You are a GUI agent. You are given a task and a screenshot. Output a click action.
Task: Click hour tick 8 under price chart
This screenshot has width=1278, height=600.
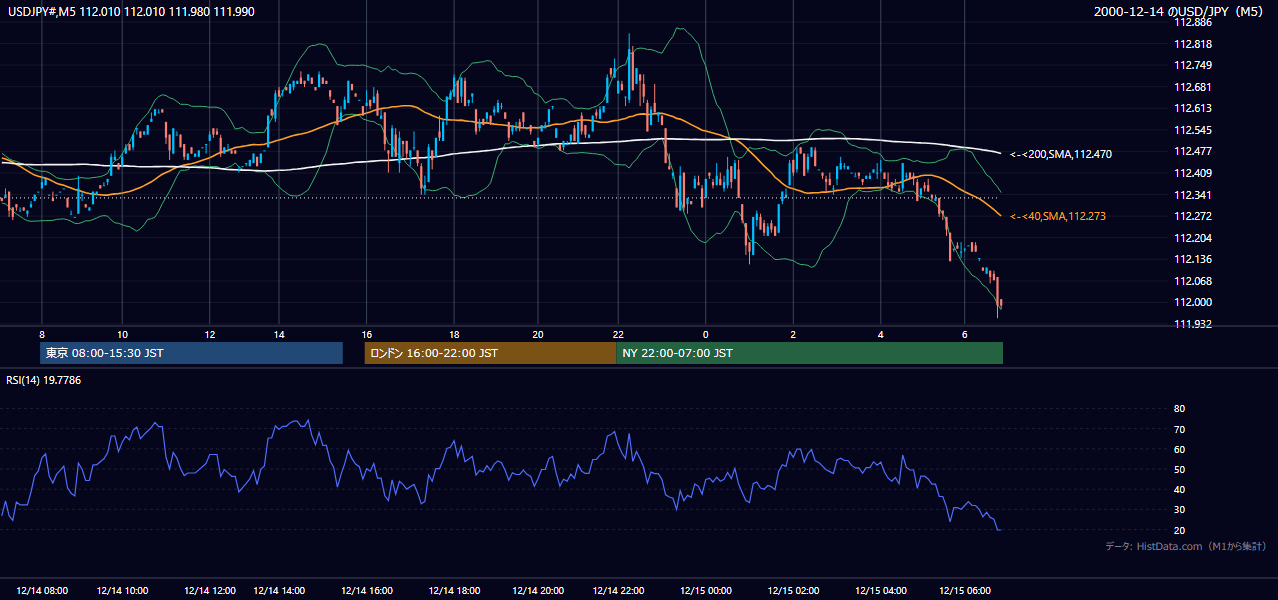[x=42, y=334]
